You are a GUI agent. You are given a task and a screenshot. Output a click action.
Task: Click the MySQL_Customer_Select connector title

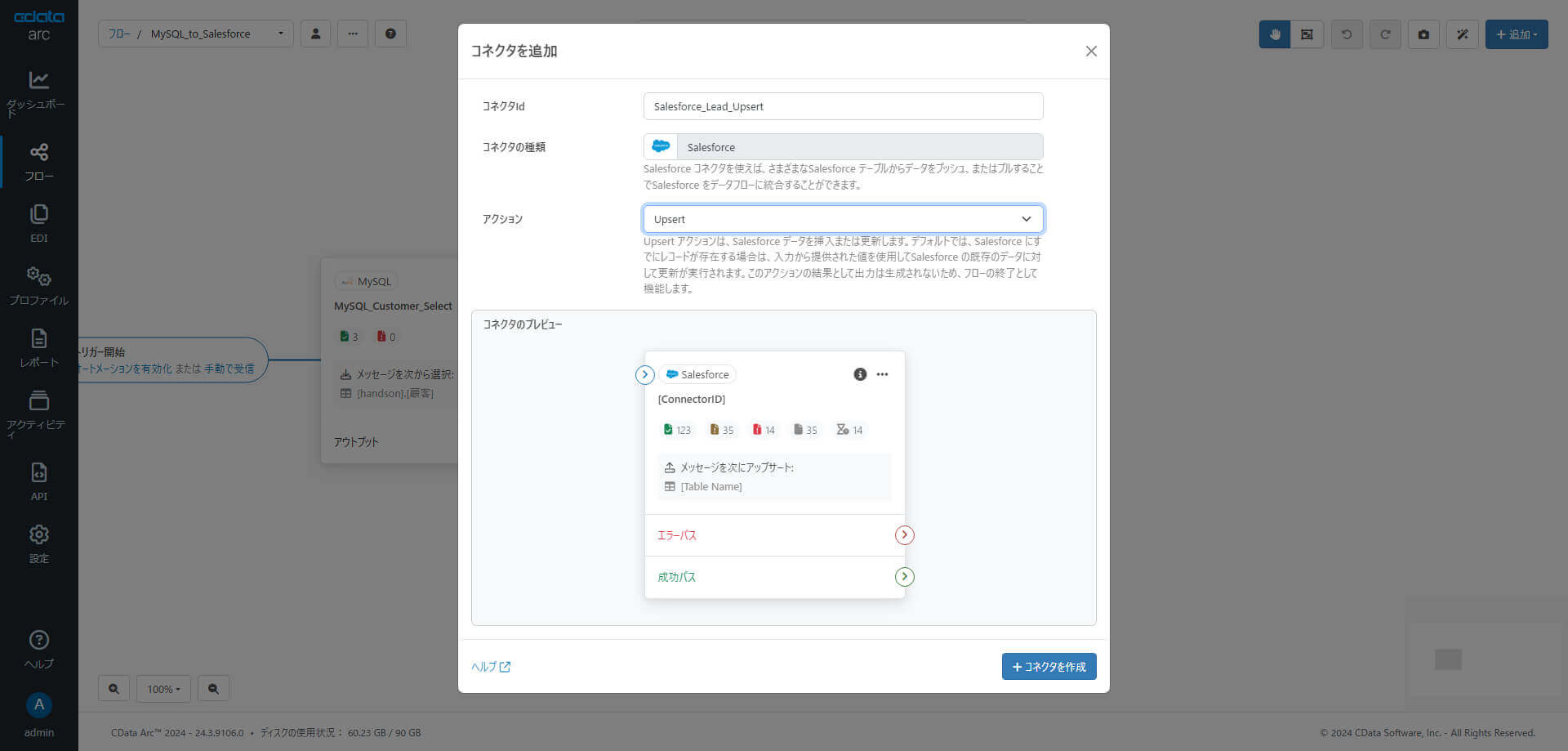[x=393, y=306]
